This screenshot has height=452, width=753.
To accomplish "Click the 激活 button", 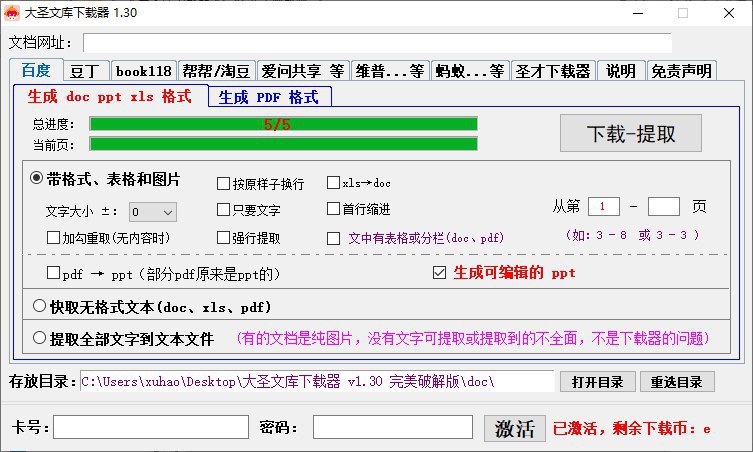I will click(x=515, y=428).
